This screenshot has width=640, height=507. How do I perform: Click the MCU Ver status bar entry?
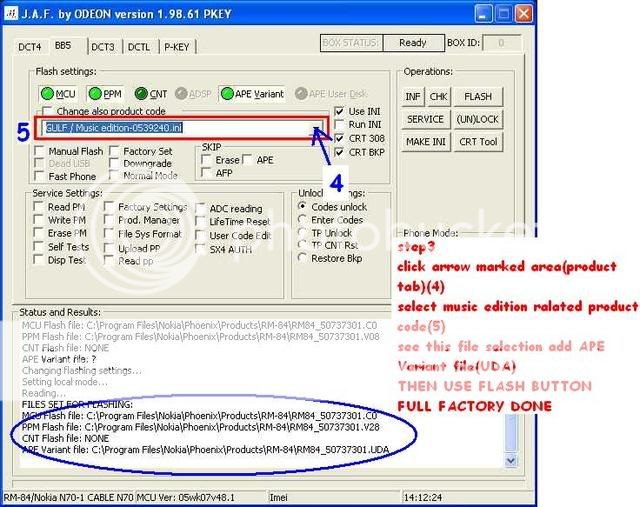[x=200, y=498]
